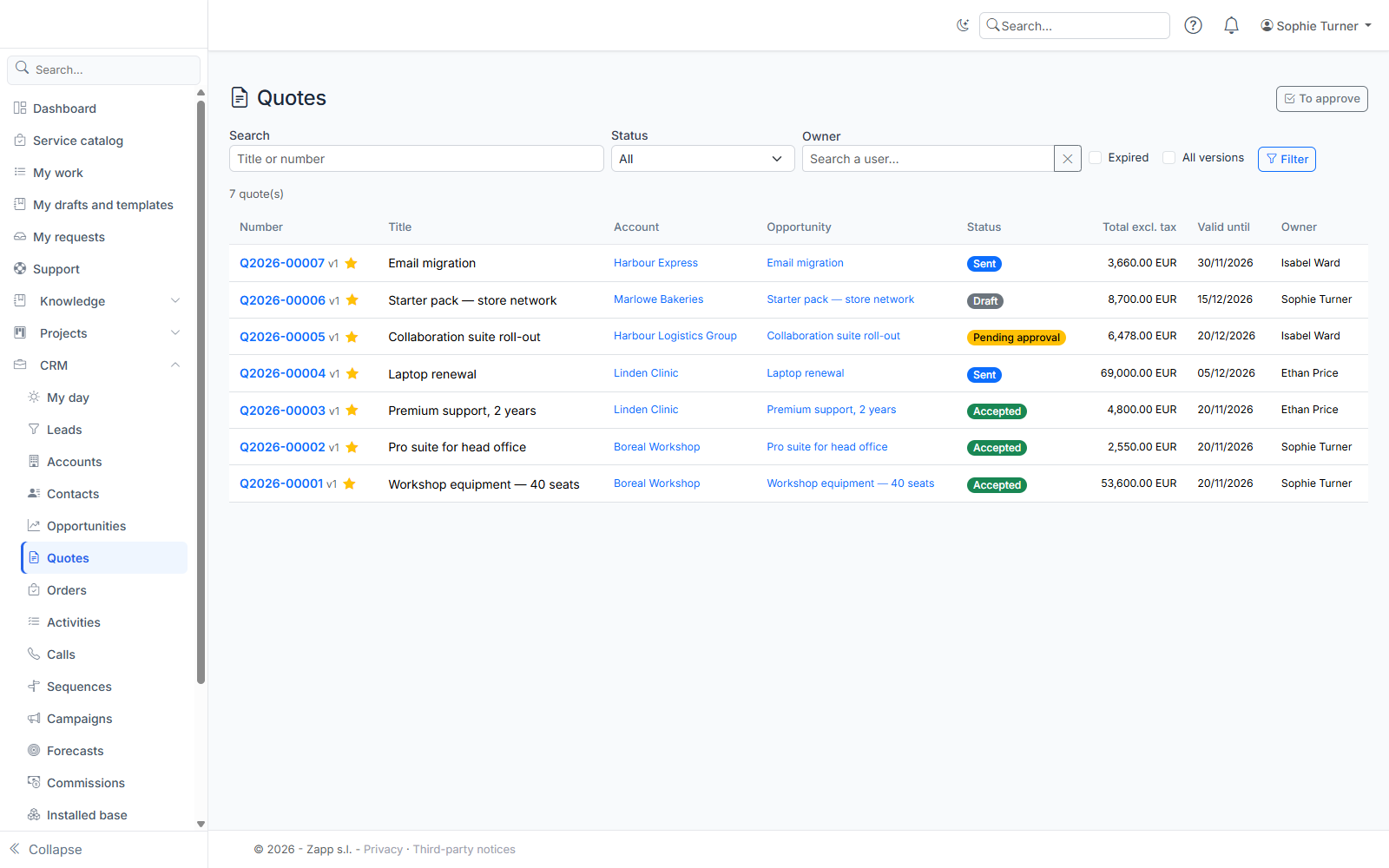
Task: Click the To approve button
Action: point(1321,99)
